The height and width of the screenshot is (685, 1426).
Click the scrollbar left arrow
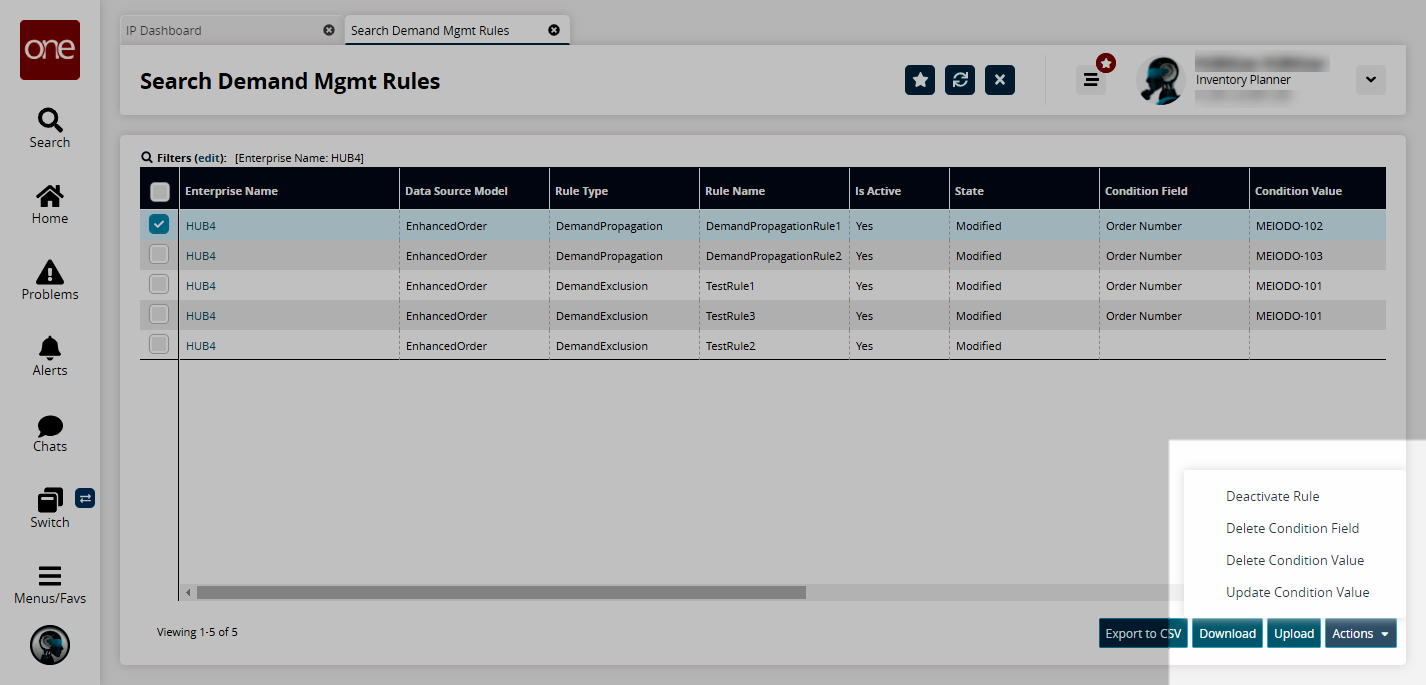[188, 593]
